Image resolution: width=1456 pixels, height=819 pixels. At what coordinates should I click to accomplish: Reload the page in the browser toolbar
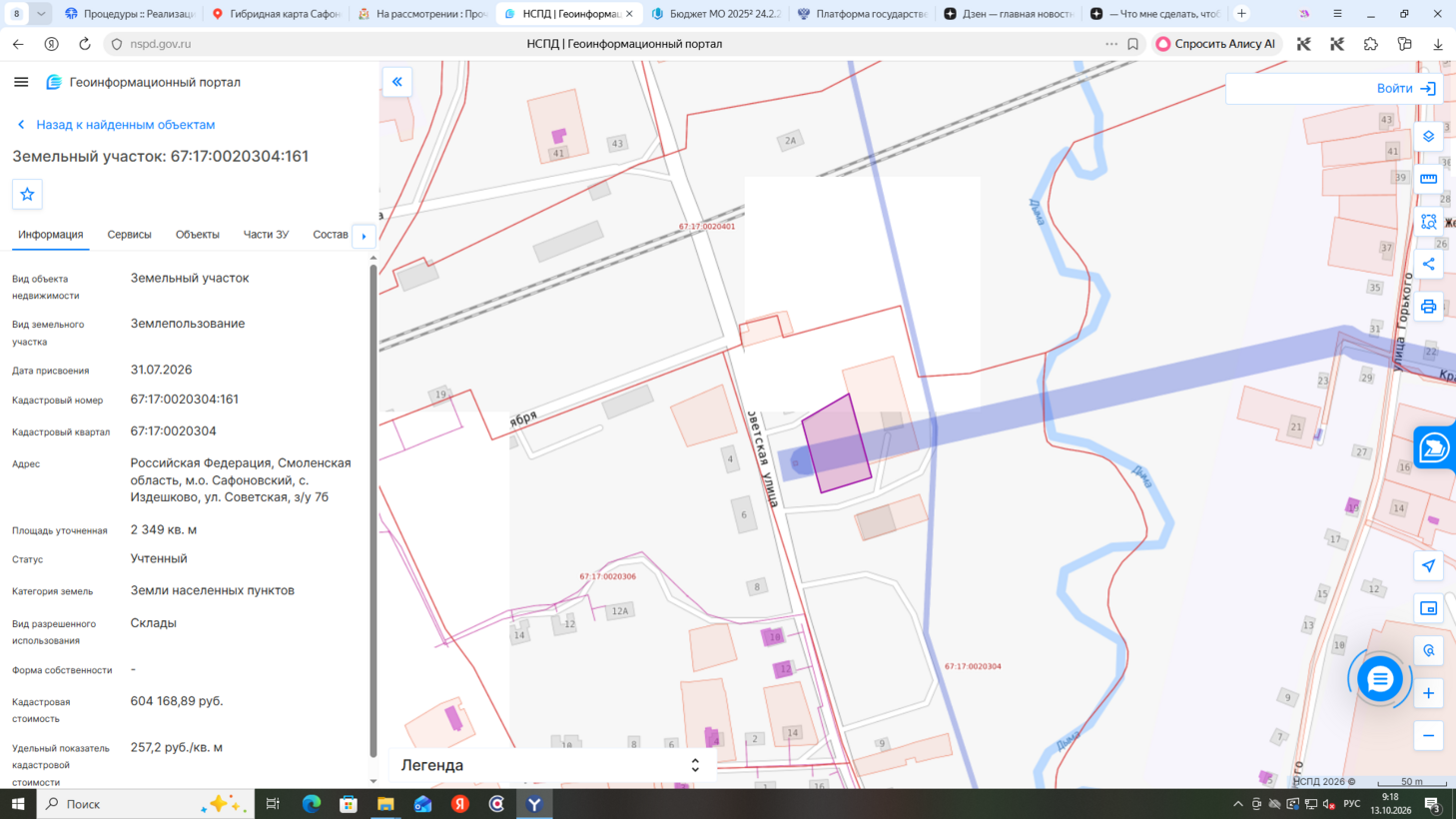point(85,44)
